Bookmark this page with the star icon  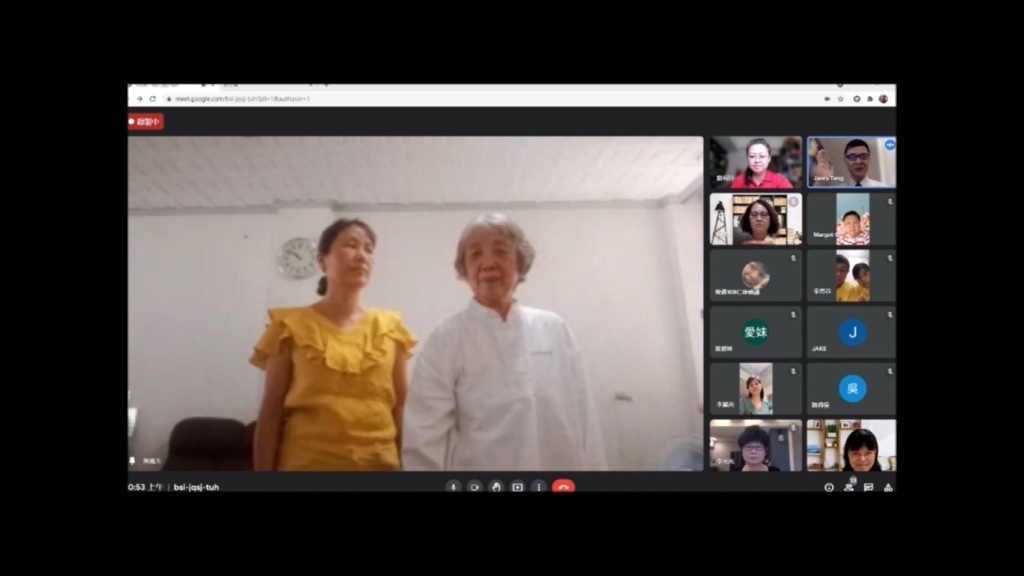pyautogui.click(x=840, y=99)
